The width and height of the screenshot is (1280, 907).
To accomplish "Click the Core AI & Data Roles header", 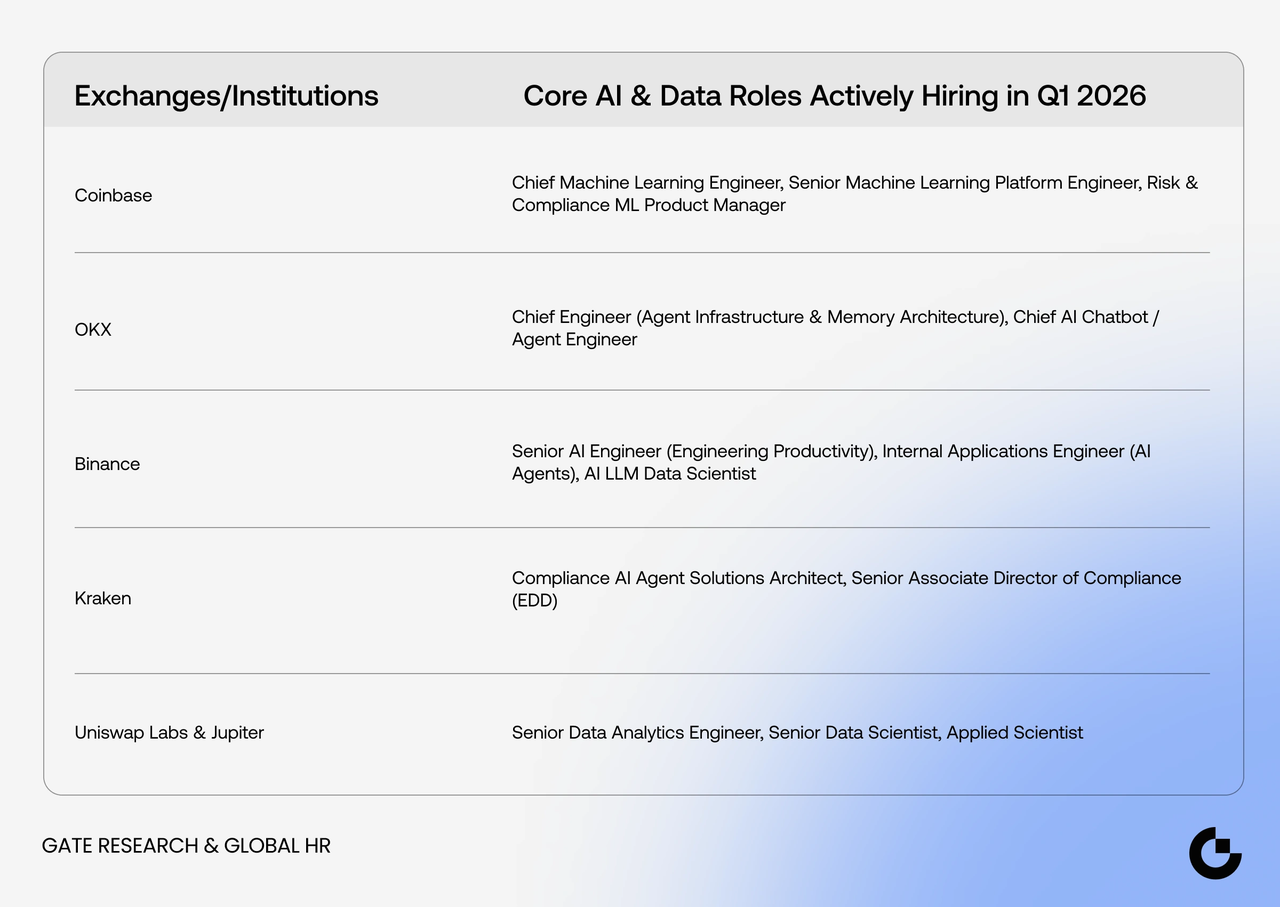I will [834, 96].
